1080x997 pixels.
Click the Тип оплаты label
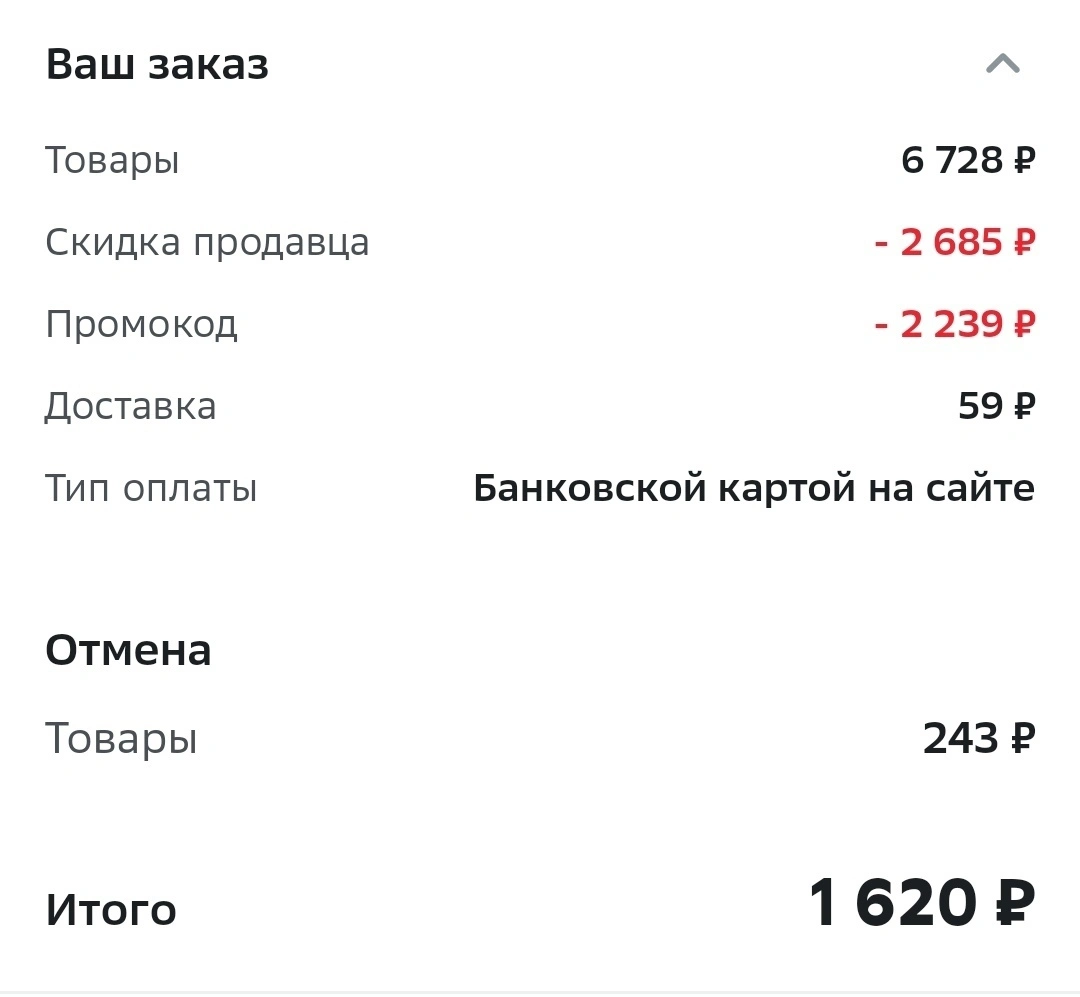tap(151, 489)
